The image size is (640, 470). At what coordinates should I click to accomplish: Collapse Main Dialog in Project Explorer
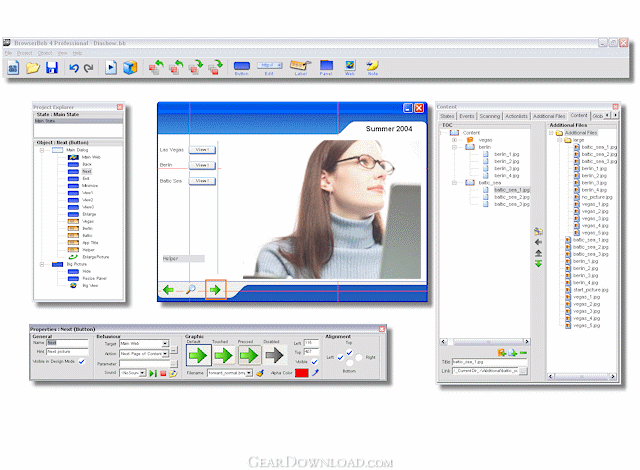point(42,150)
